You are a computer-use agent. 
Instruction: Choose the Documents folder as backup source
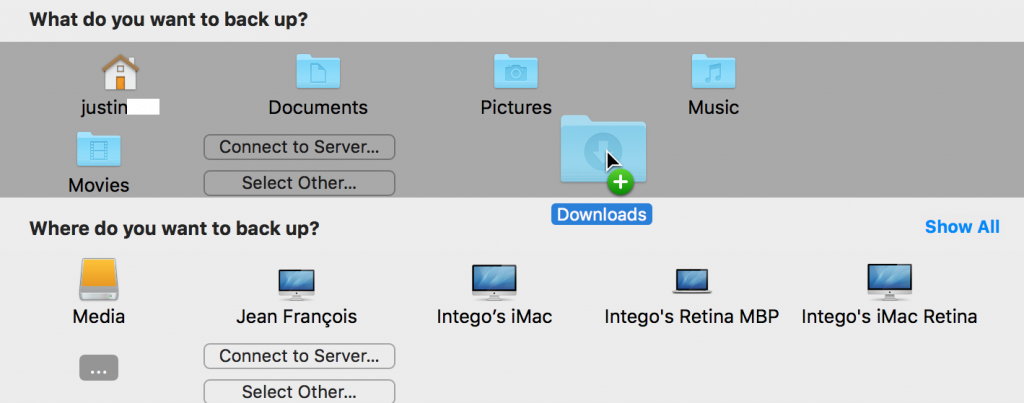click(x=318, y=72)
